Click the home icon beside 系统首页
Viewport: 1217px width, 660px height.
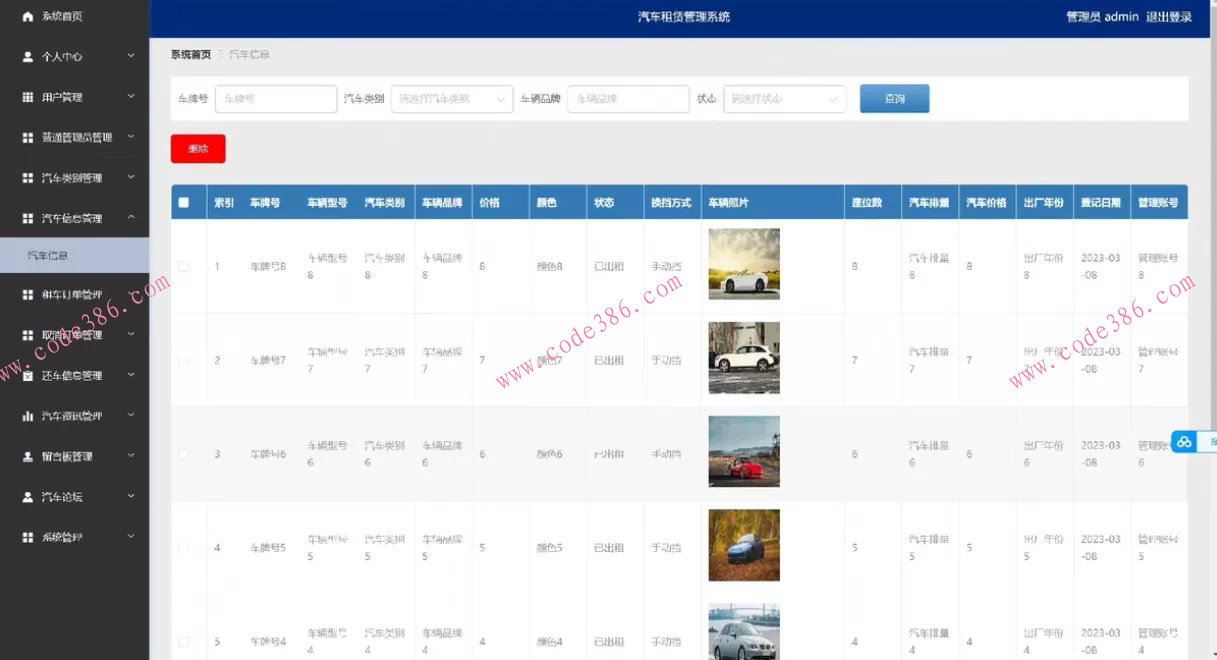(28, 16)
